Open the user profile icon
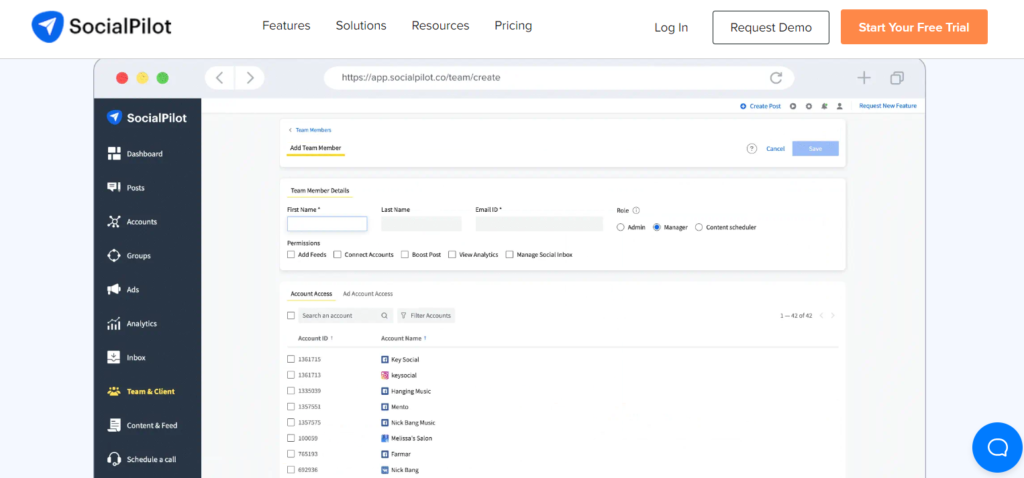The height and width of the screenshot is (478, 1024). pyautogui.click(x=840, y=106)
